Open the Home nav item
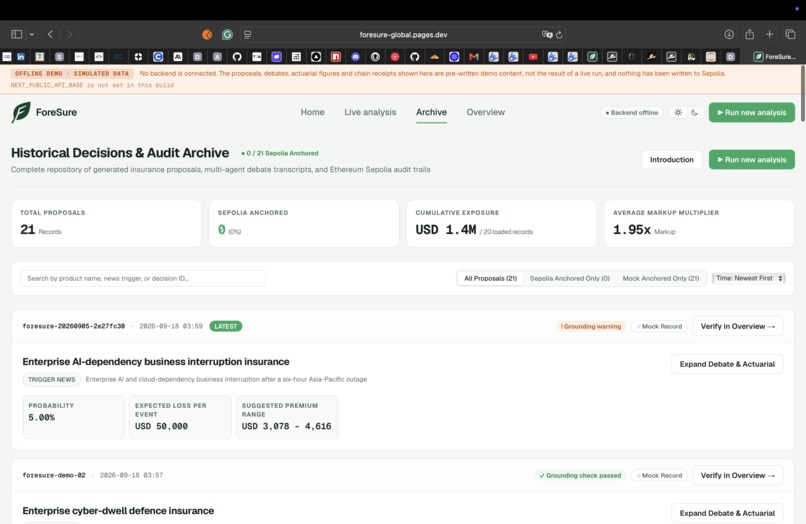Image resolution: width=806 pixels, height=524 pixels. pyautogui.click(x=313, y=112)
